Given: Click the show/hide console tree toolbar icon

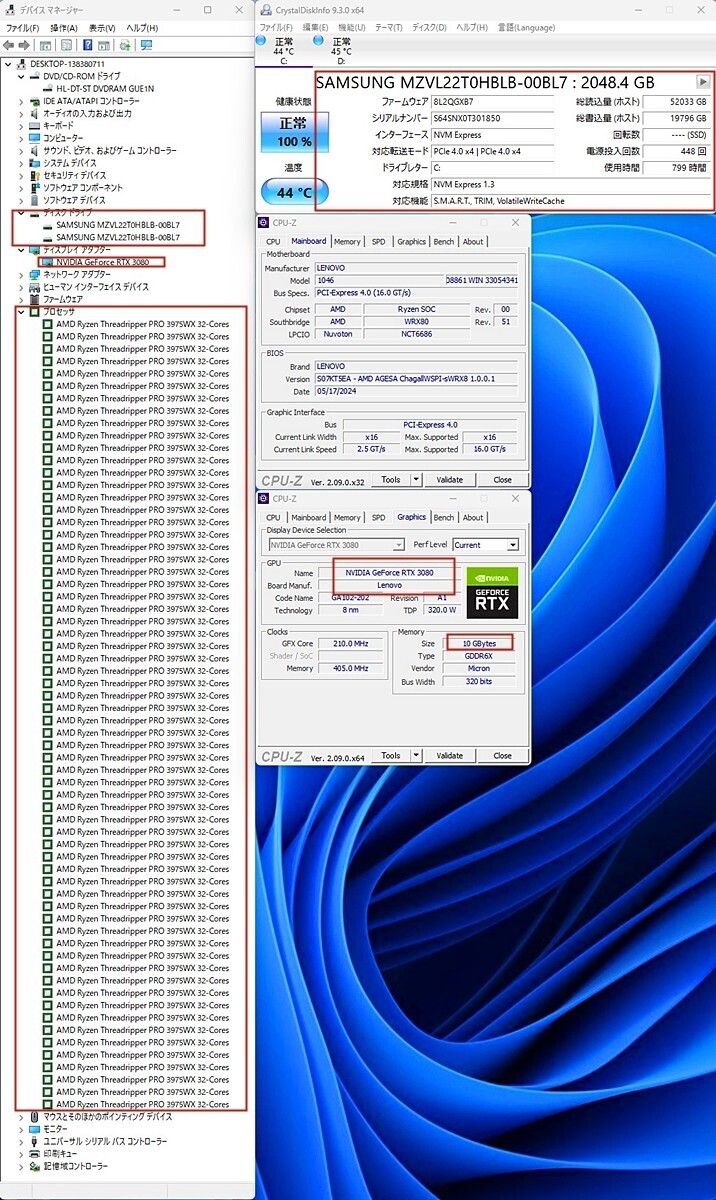Looking at the screenshot, I should click(x=45, y=45).
